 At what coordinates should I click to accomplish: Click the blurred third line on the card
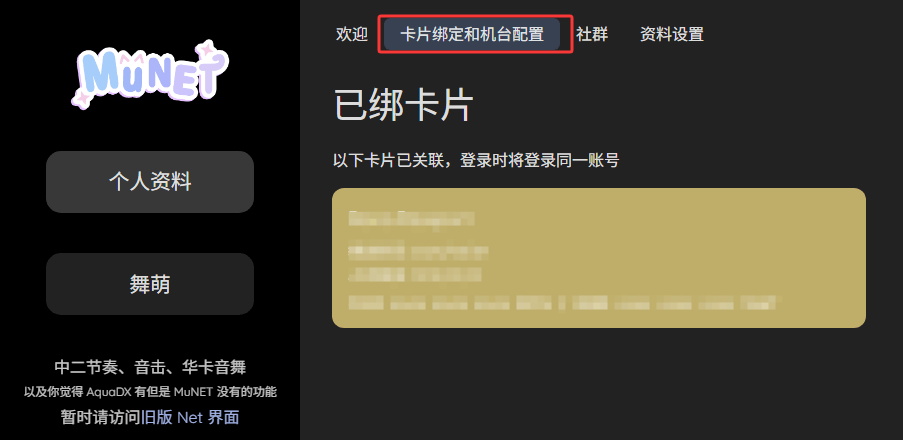point(415,274)
